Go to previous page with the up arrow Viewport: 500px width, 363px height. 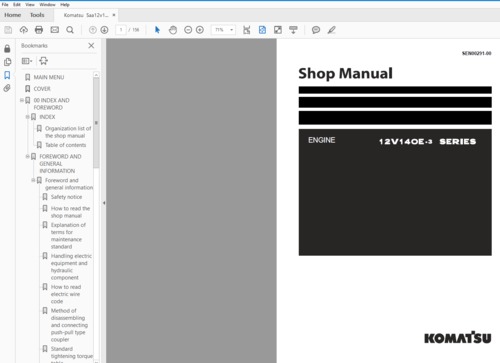coord(93,30)
